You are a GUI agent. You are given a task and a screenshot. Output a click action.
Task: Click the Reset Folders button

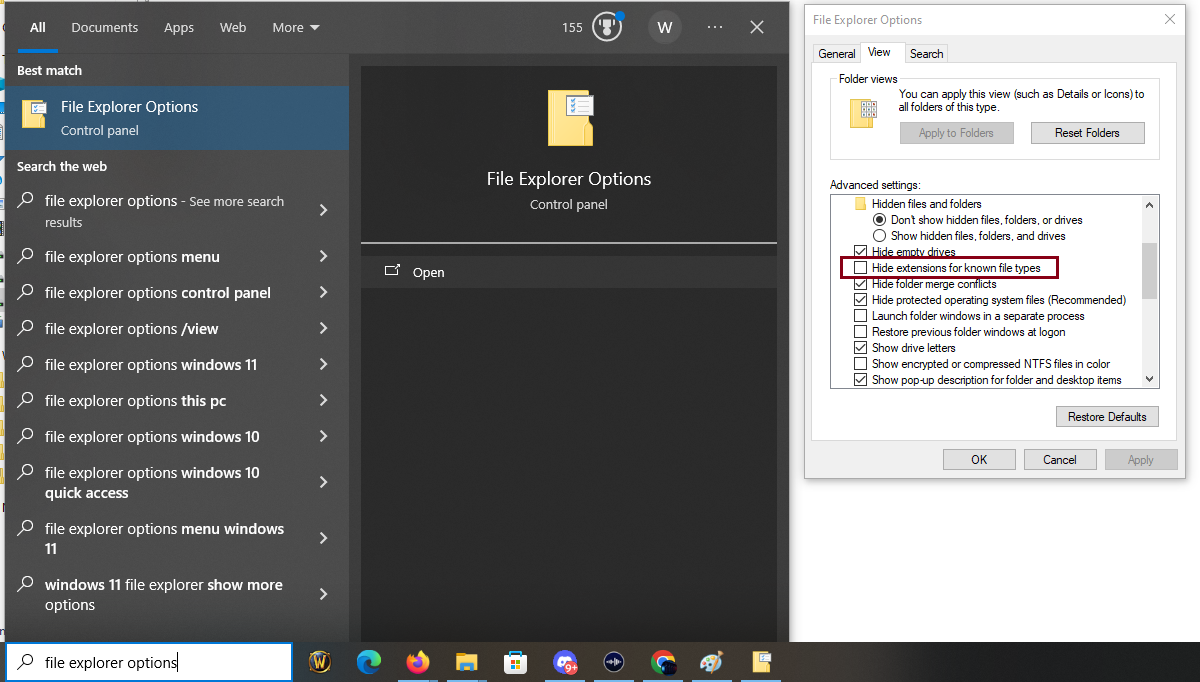1087,132
